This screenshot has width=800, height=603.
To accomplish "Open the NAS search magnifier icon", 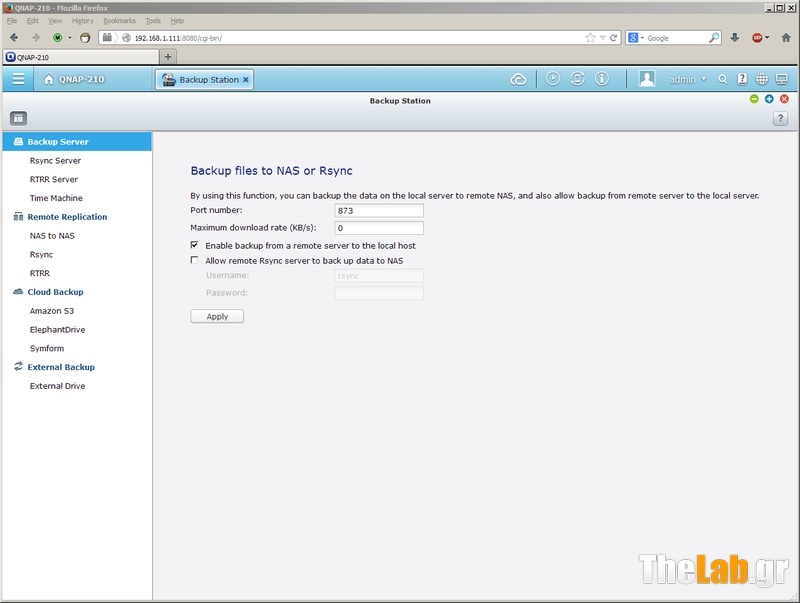I will point(722,80).
